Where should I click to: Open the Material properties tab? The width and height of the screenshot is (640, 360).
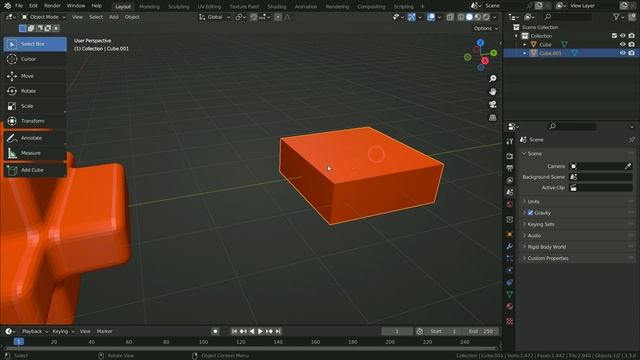coord(509,307)
